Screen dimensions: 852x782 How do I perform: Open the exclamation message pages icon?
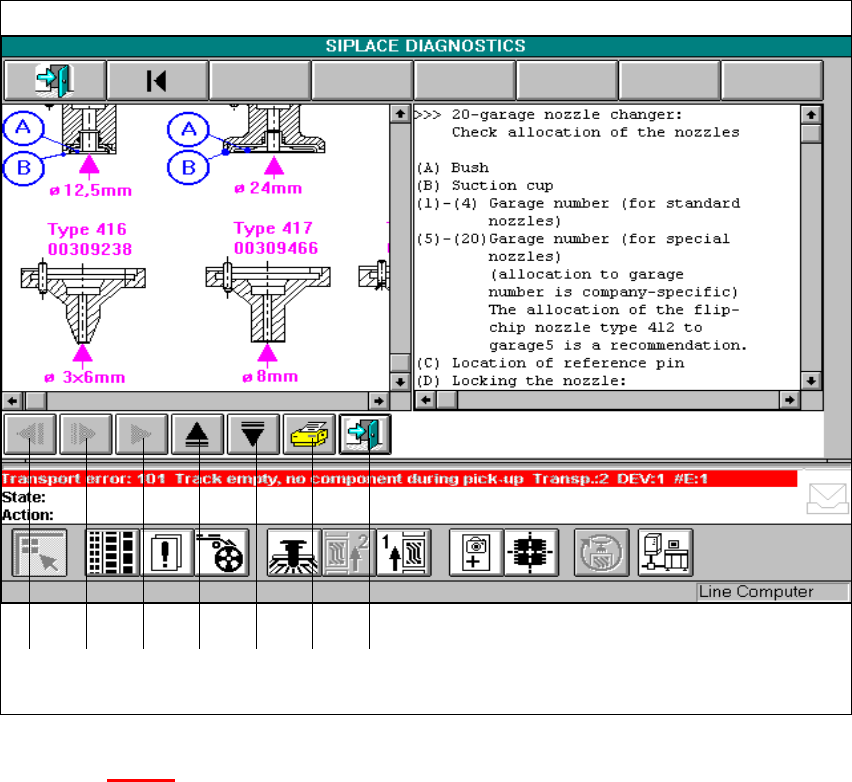167,553
